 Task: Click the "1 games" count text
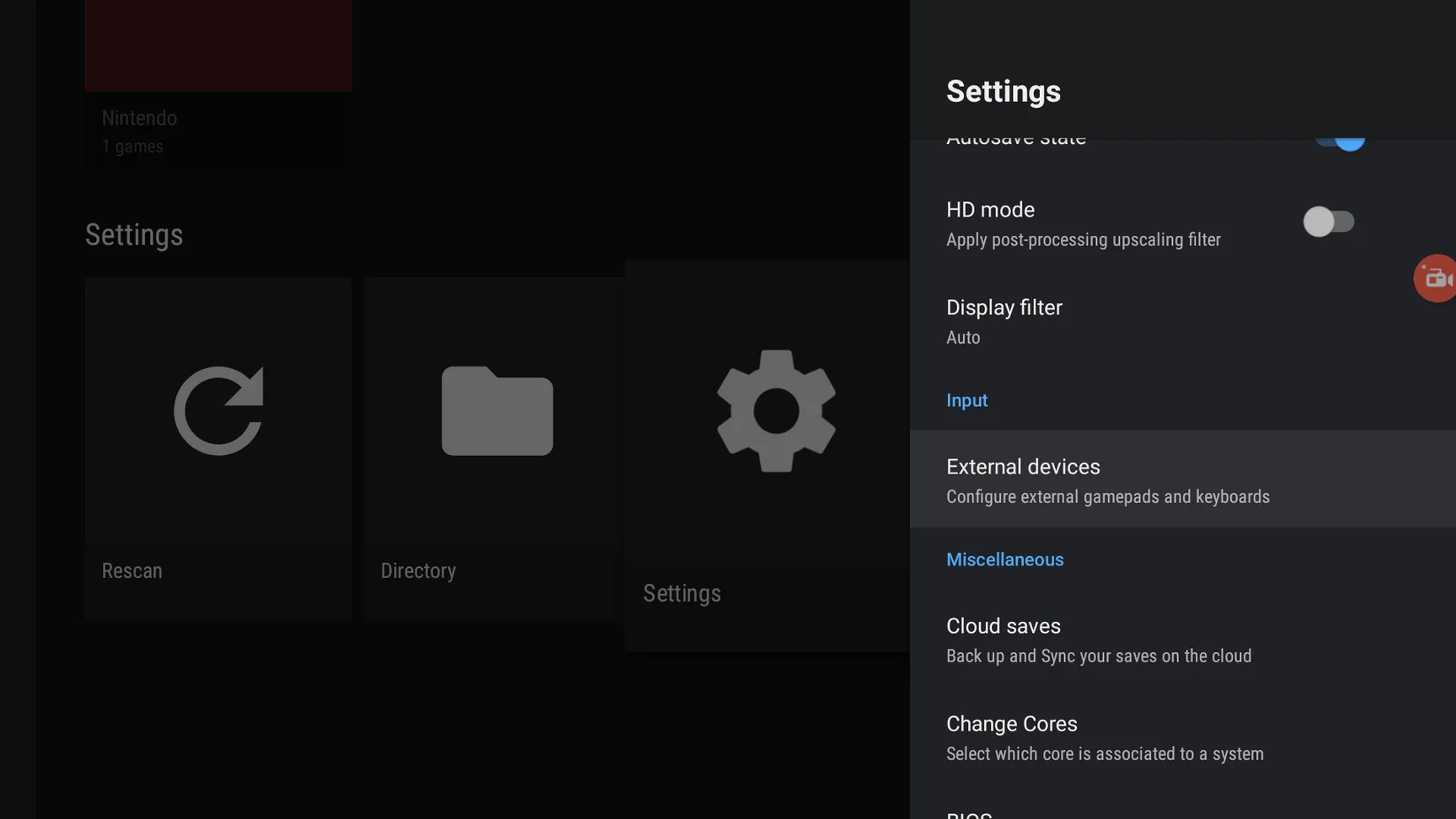(x=132, y=147)
